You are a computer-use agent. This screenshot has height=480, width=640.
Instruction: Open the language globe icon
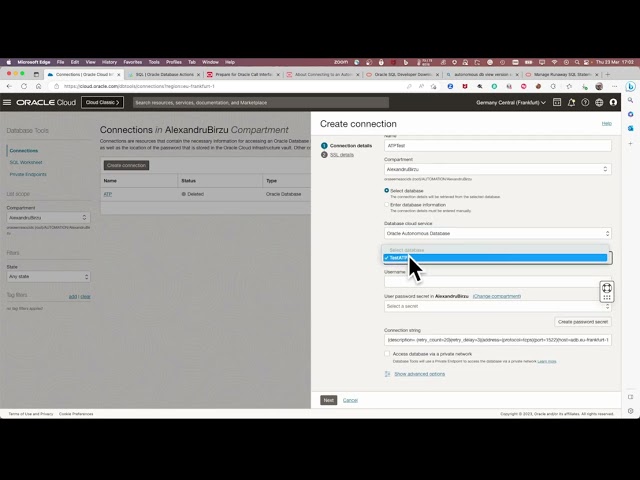click(x=599, y=102)
